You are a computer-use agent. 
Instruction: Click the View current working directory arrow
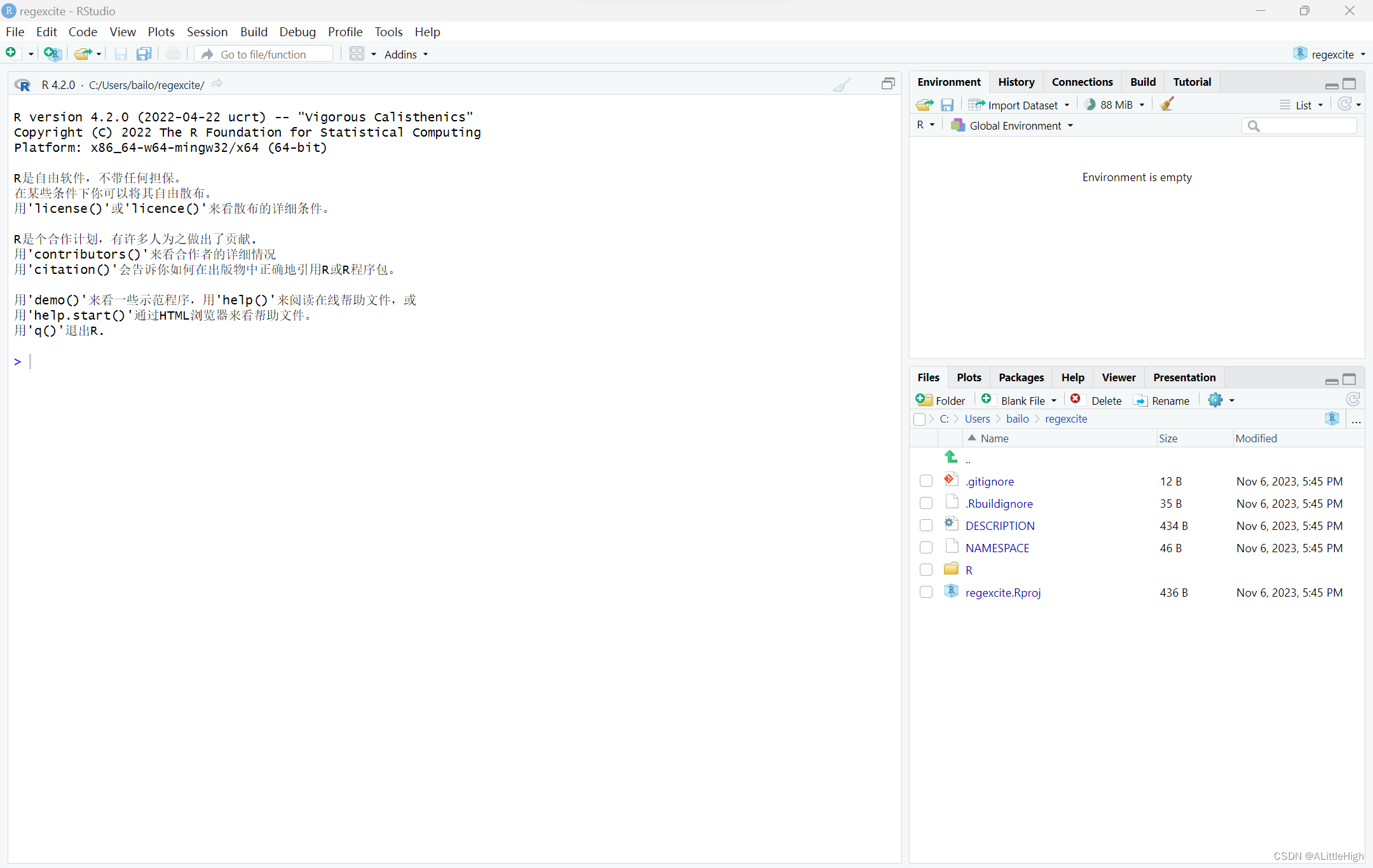pyautogui.click(x=217, y=84)
